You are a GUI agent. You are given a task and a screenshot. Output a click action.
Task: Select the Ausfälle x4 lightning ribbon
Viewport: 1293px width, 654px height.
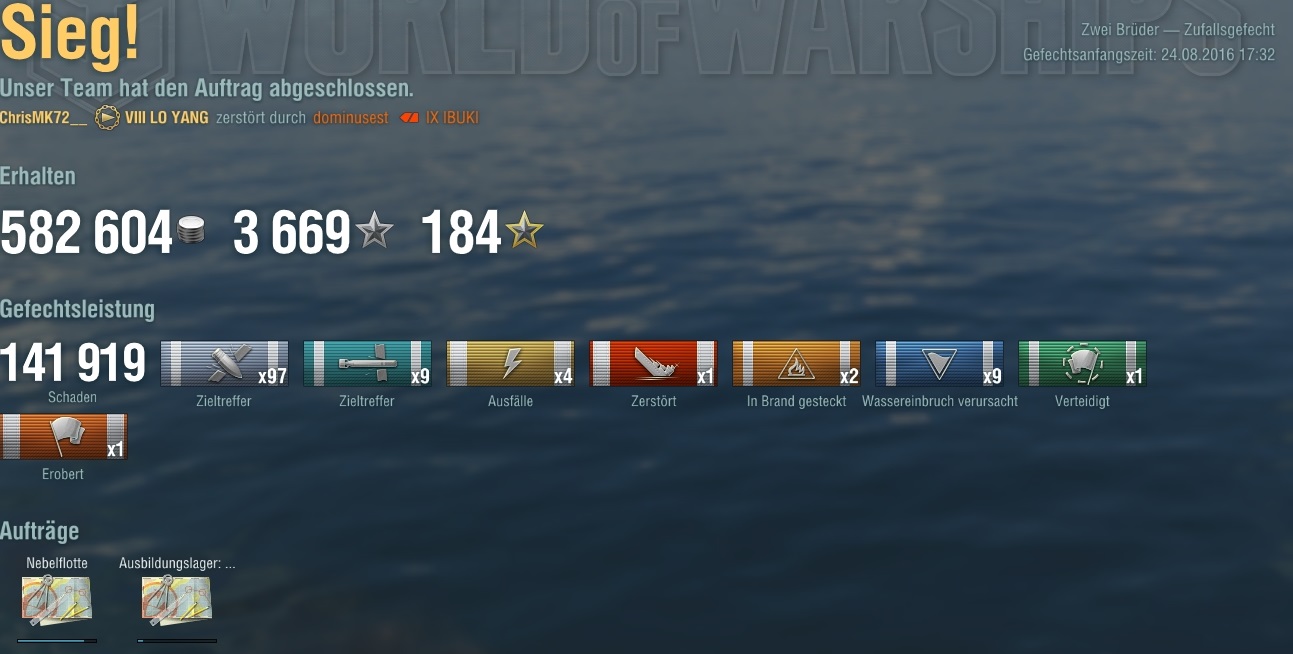[x=511, y=364]
